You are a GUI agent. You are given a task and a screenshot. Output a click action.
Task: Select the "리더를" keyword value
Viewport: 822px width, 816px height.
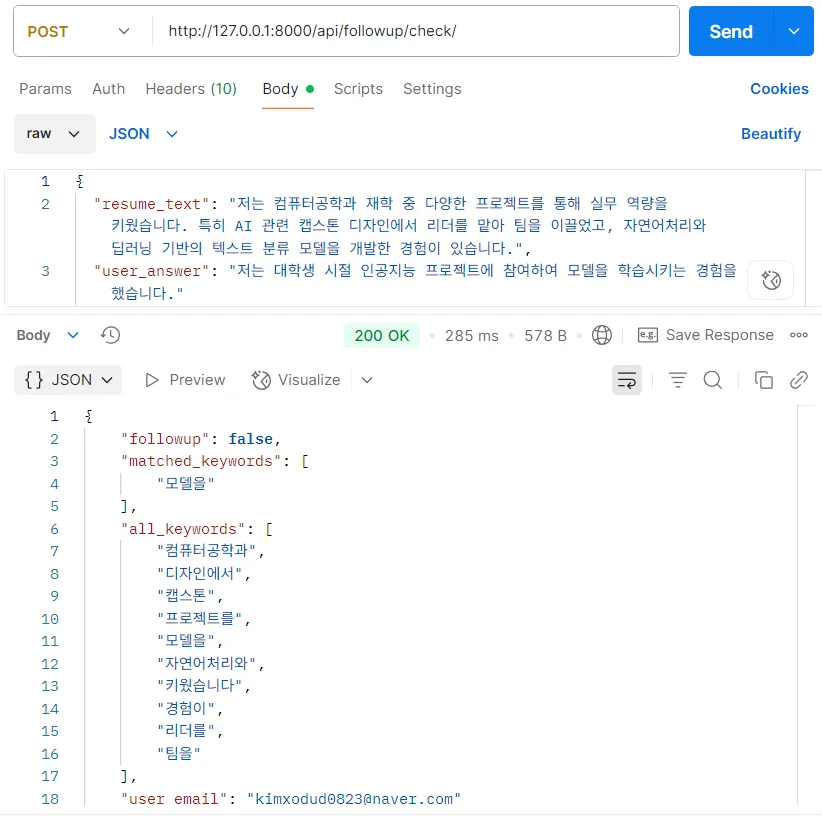pyautogui.click(x=186, y=731)
